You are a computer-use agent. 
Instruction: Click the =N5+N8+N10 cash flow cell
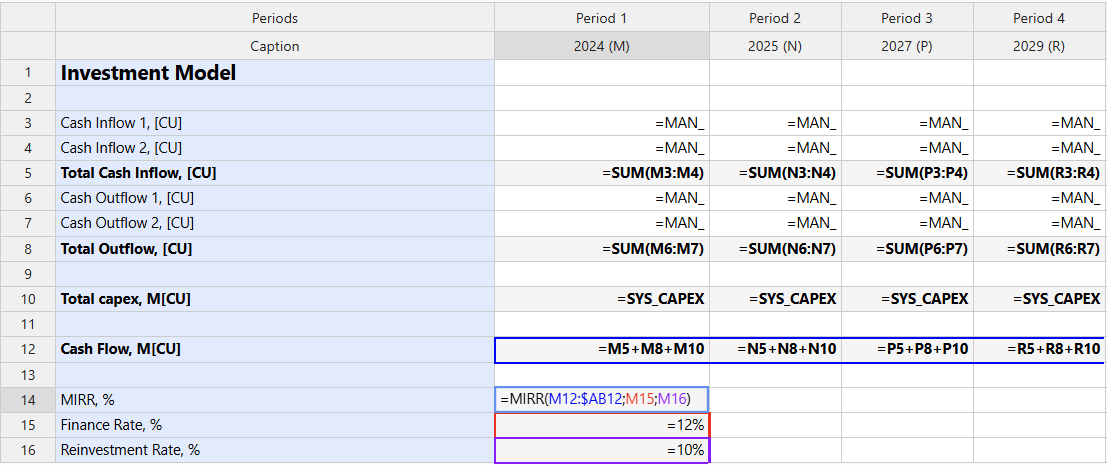pyautogui.click(x=775, y=349)
